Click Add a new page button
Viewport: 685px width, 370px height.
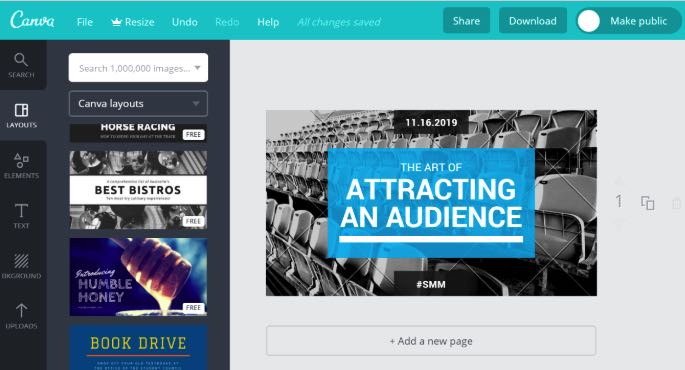(x=431, y=341)
